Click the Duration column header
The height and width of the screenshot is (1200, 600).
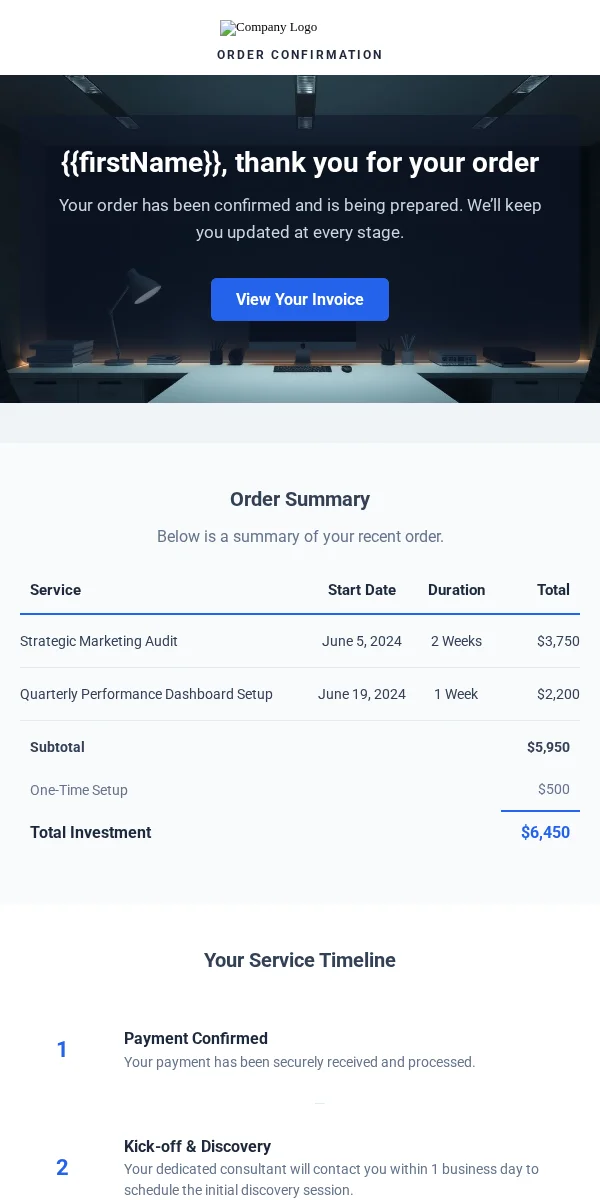pos(457,590)
